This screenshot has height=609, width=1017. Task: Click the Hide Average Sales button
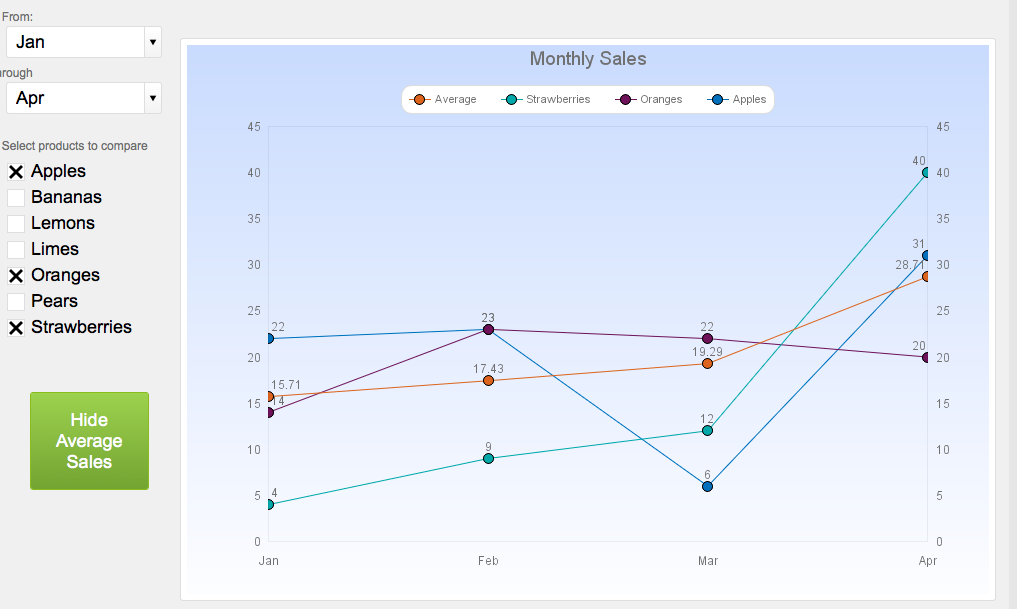pyautogui.click(x=89, y=441)
